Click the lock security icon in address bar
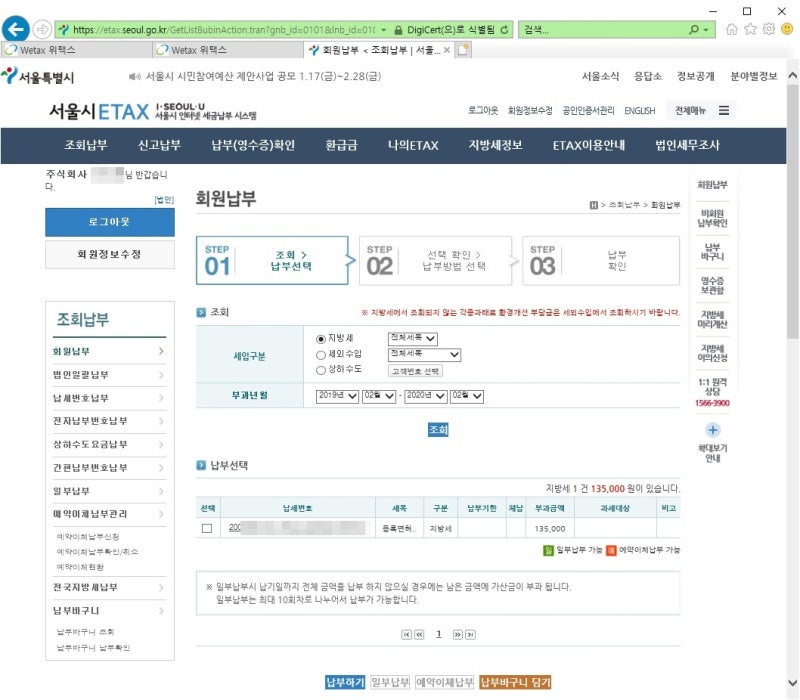800x700 pixels. point(398,30)
